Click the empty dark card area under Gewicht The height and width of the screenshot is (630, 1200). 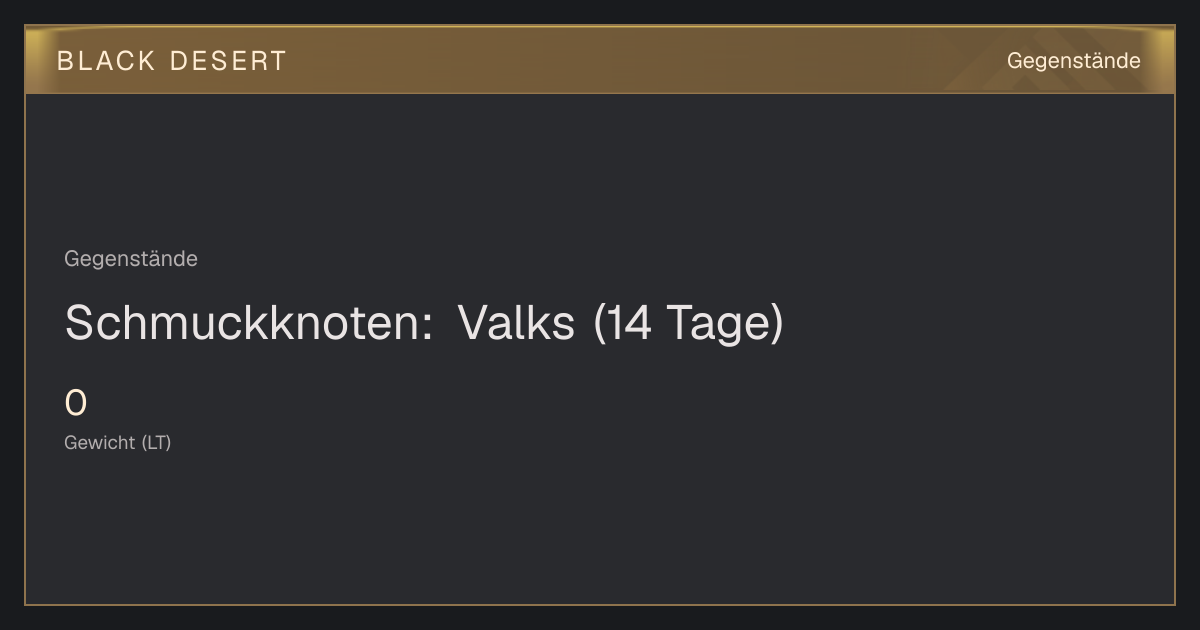point(600,530)
